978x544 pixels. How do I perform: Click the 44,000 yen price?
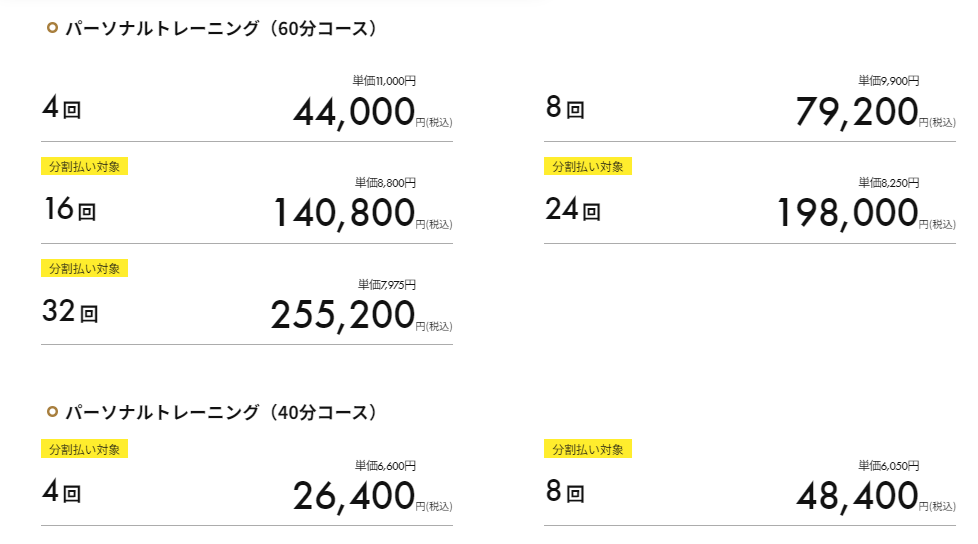pyautogui.click(x=354, y=112)
